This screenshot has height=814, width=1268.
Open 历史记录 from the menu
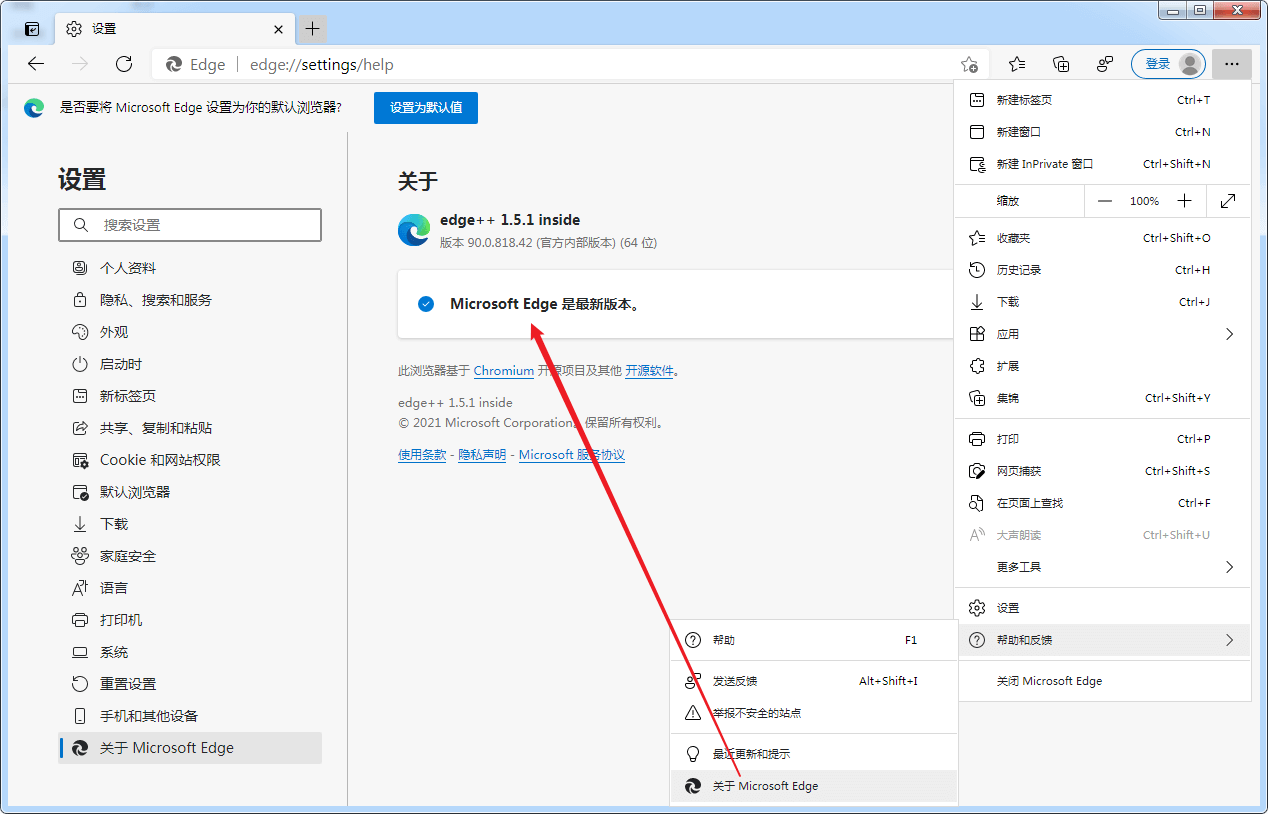coord(1103,270)
